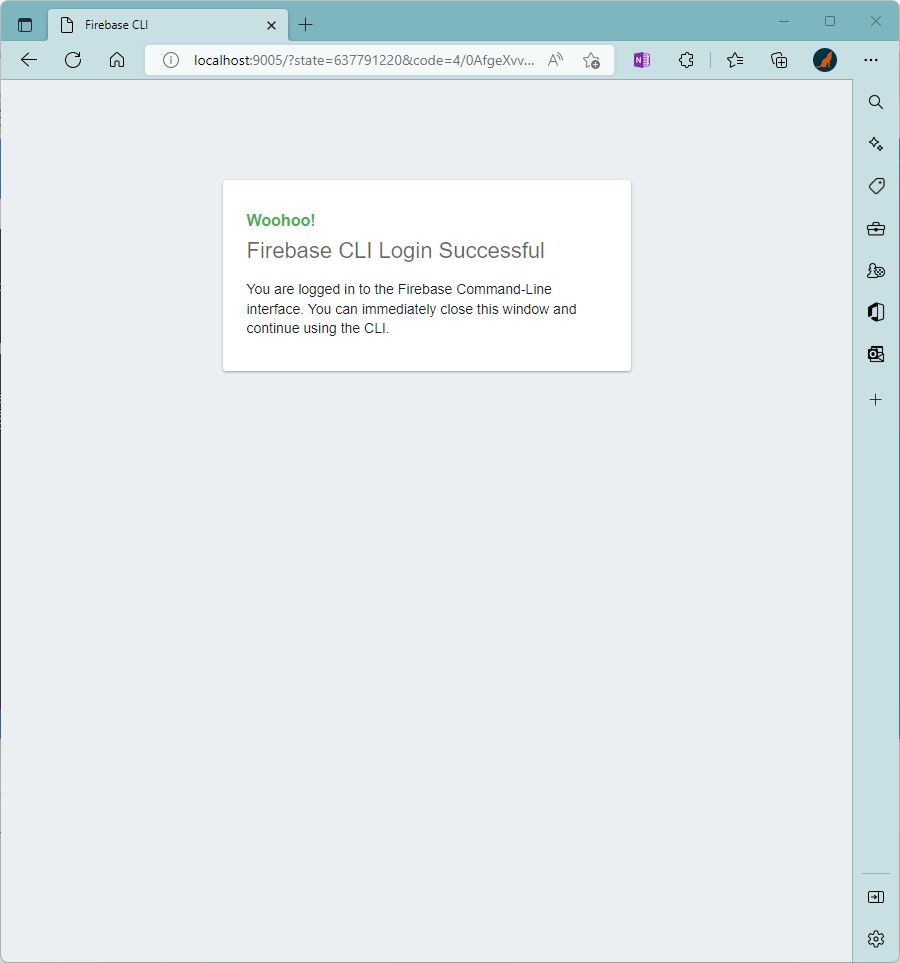Go to the home page

117,60
